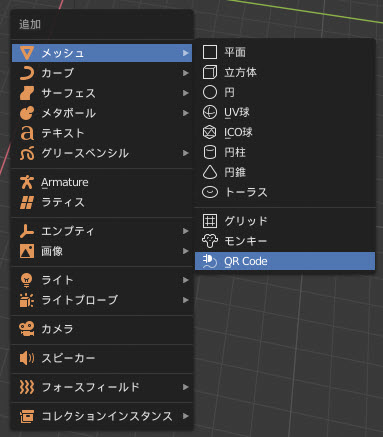383x437 pixels.
Task: Select the Armature menu item
Action: (102, 182)
